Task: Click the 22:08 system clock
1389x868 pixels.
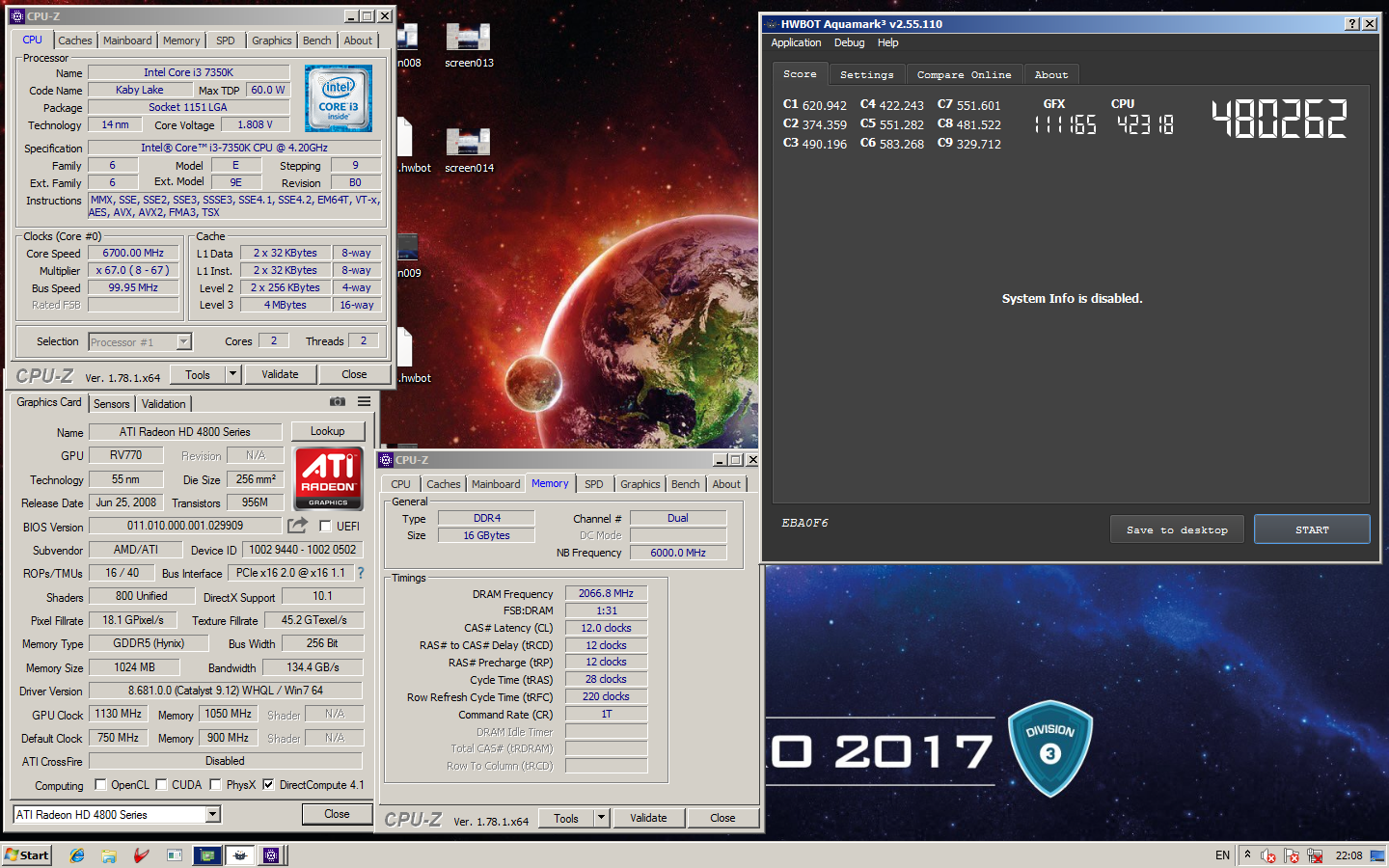Action: (1348, 855)
